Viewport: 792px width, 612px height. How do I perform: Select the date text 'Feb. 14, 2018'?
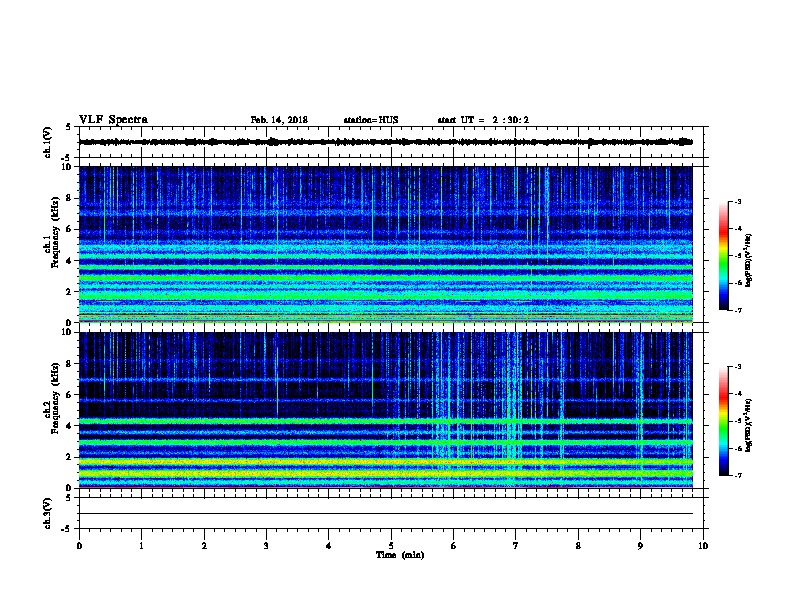coord(279,120)
